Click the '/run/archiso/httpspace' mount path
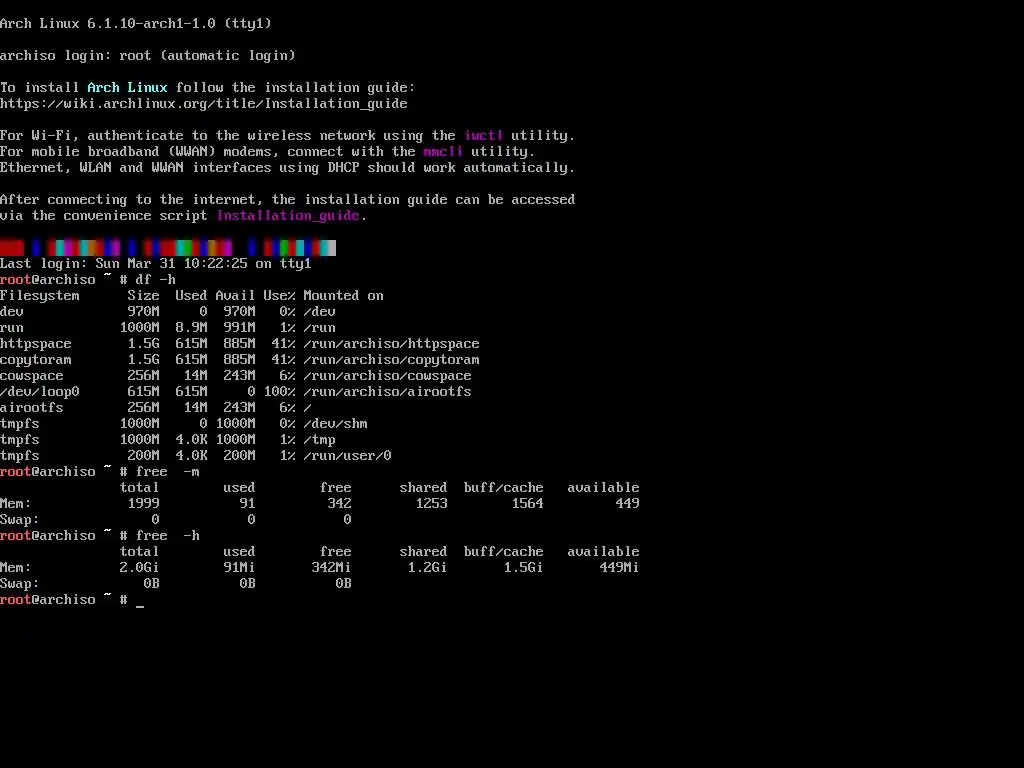Image resolution: width=1024 pixels, height=768 pixels. tap(391, 344)
